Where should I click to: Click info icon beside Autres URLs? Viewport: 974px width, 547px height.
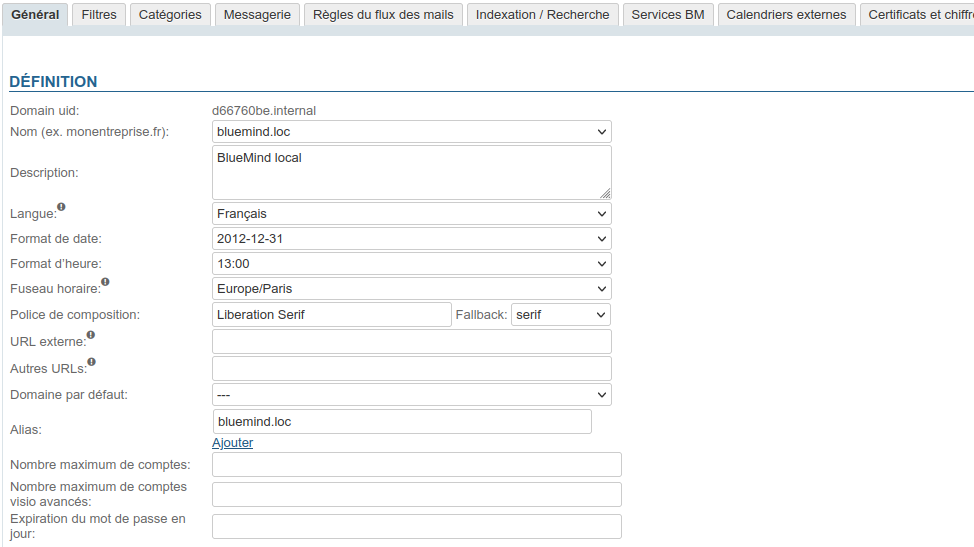coord(92,362)
